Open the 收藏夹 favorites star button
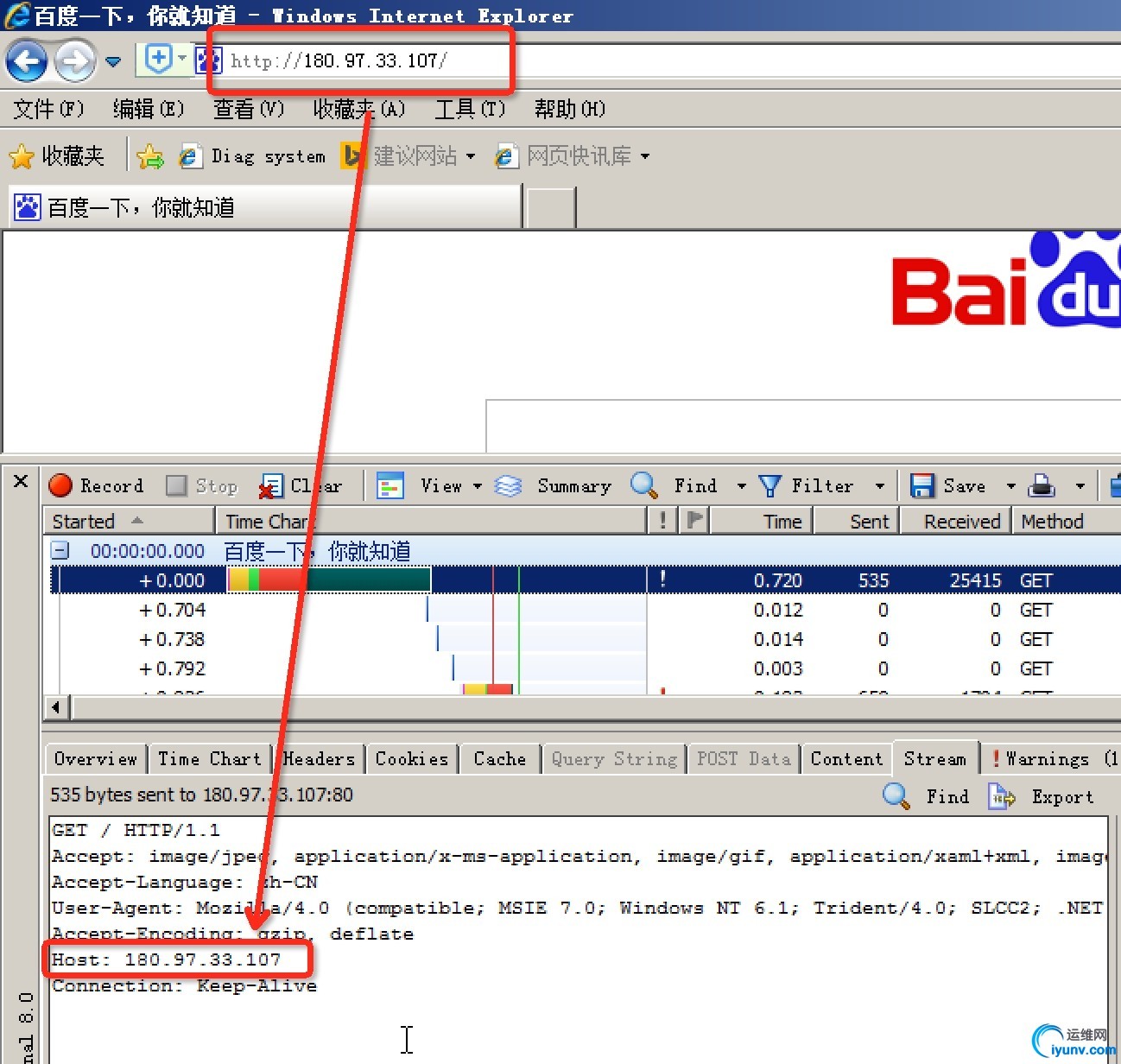This screenshot has height=1064, width=1121. click(56, 156)
